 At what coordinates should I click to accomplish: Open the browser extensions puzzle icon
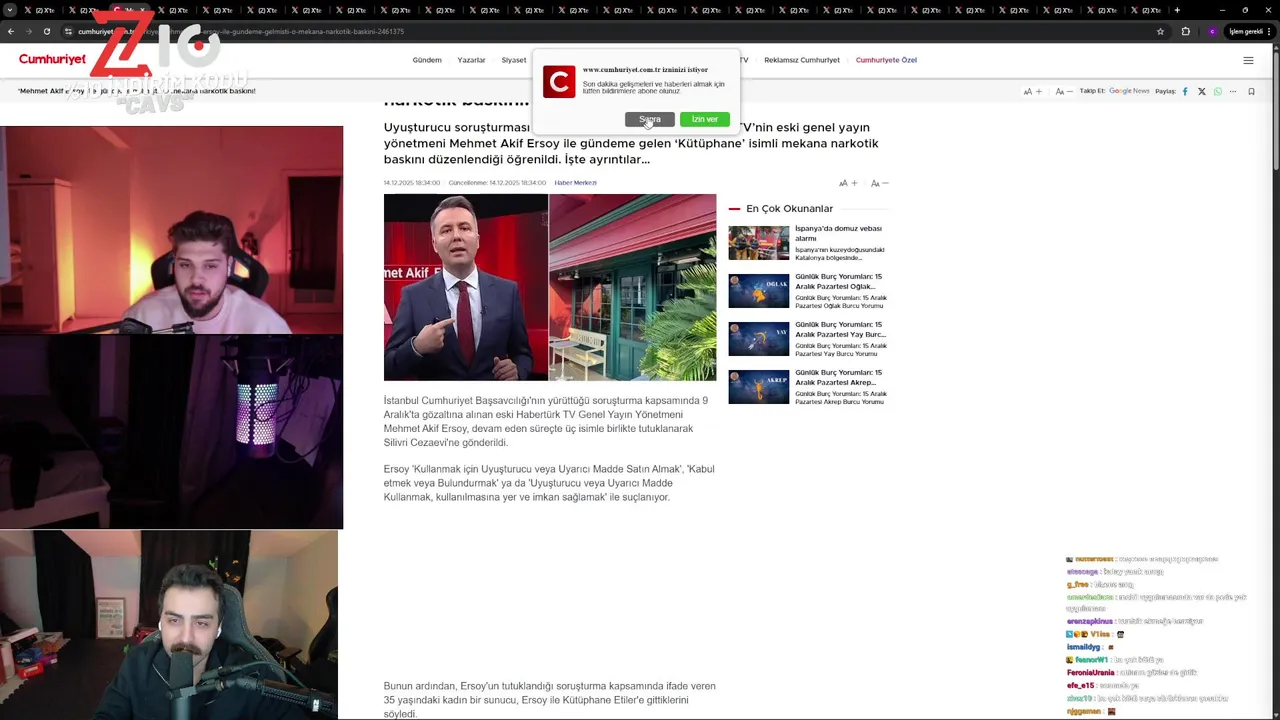(x=1186, y=31)
